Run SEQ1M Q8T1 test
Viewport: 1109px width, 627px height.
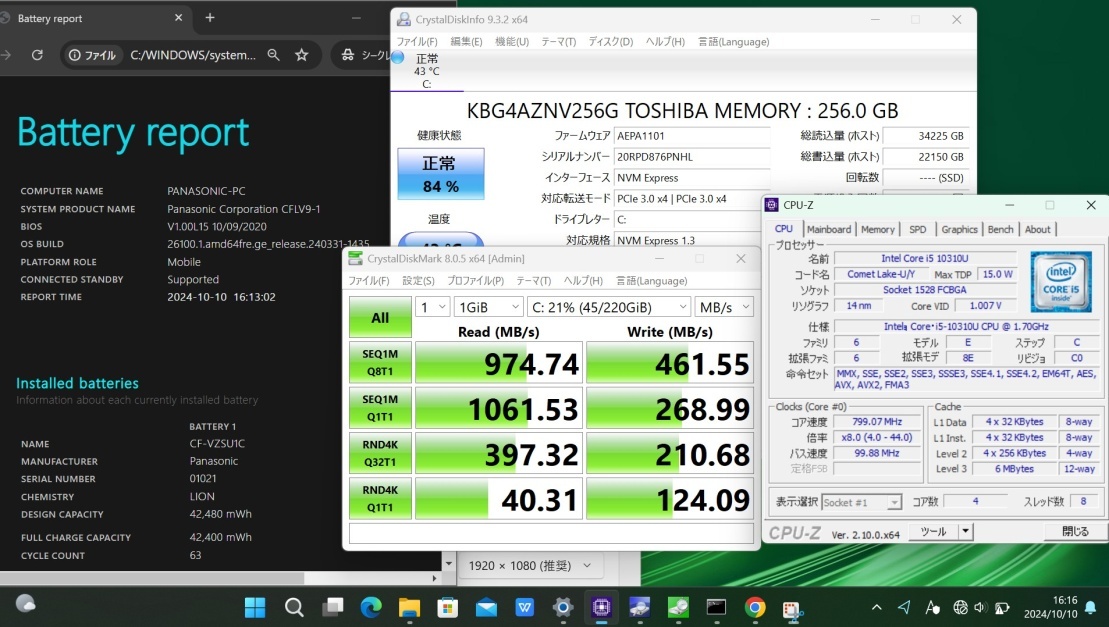(x=380, y=362)
